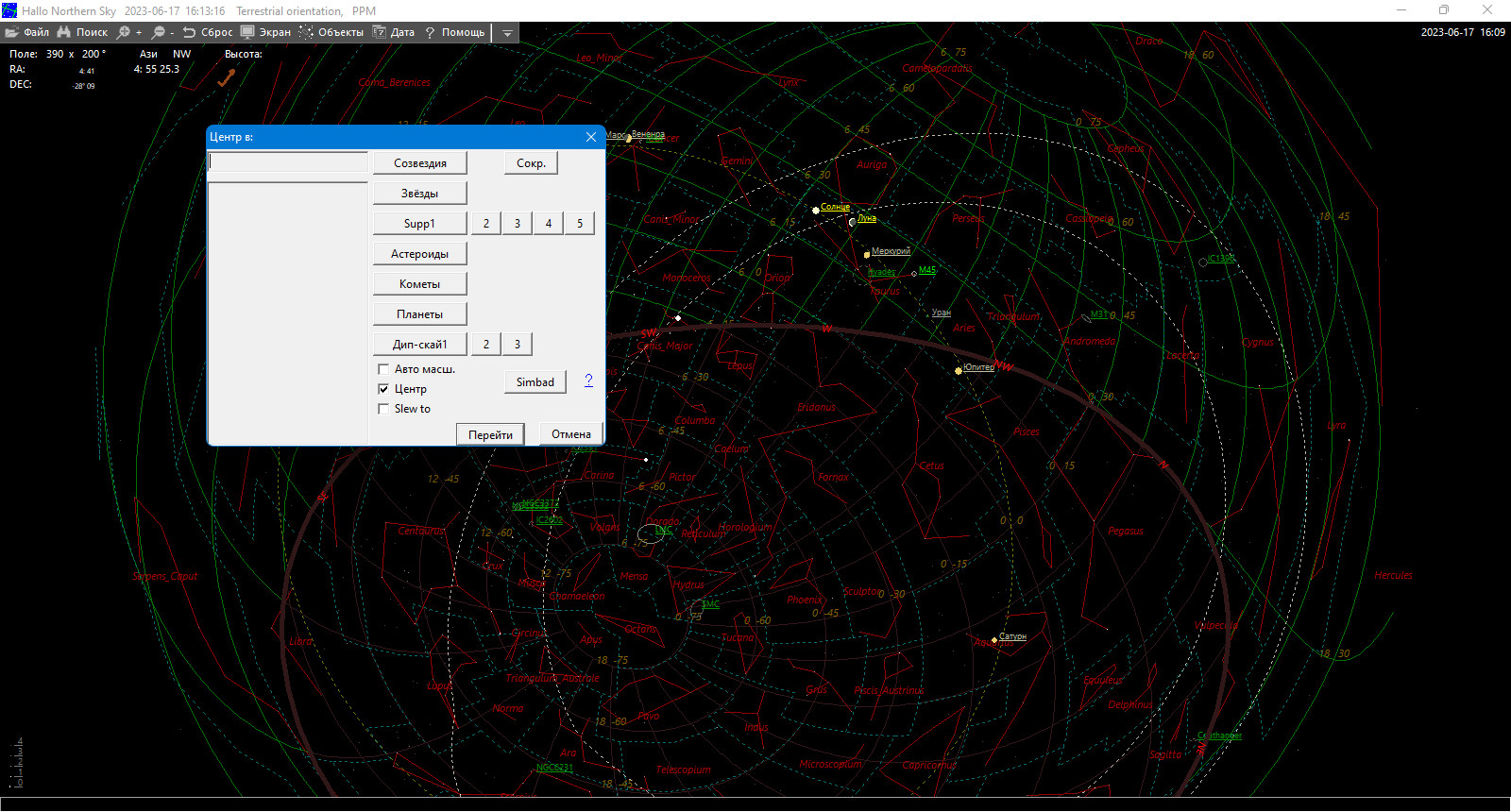Click the Simbad help question mark link
This screenshot has height=812, width=1511.
(588, 381)
